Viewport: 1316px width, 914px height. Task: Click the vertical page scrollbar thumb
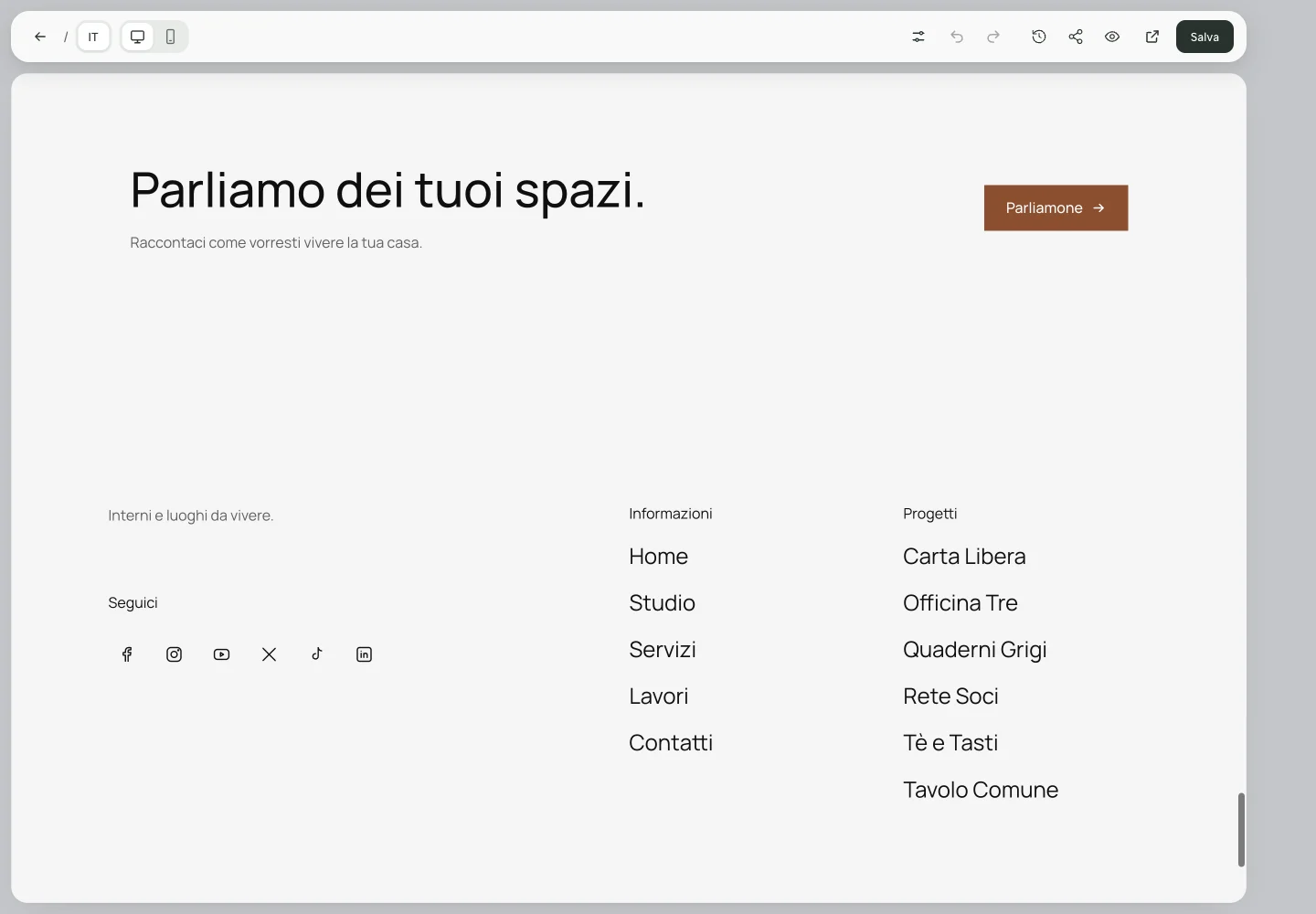(x=1241, y=830)
